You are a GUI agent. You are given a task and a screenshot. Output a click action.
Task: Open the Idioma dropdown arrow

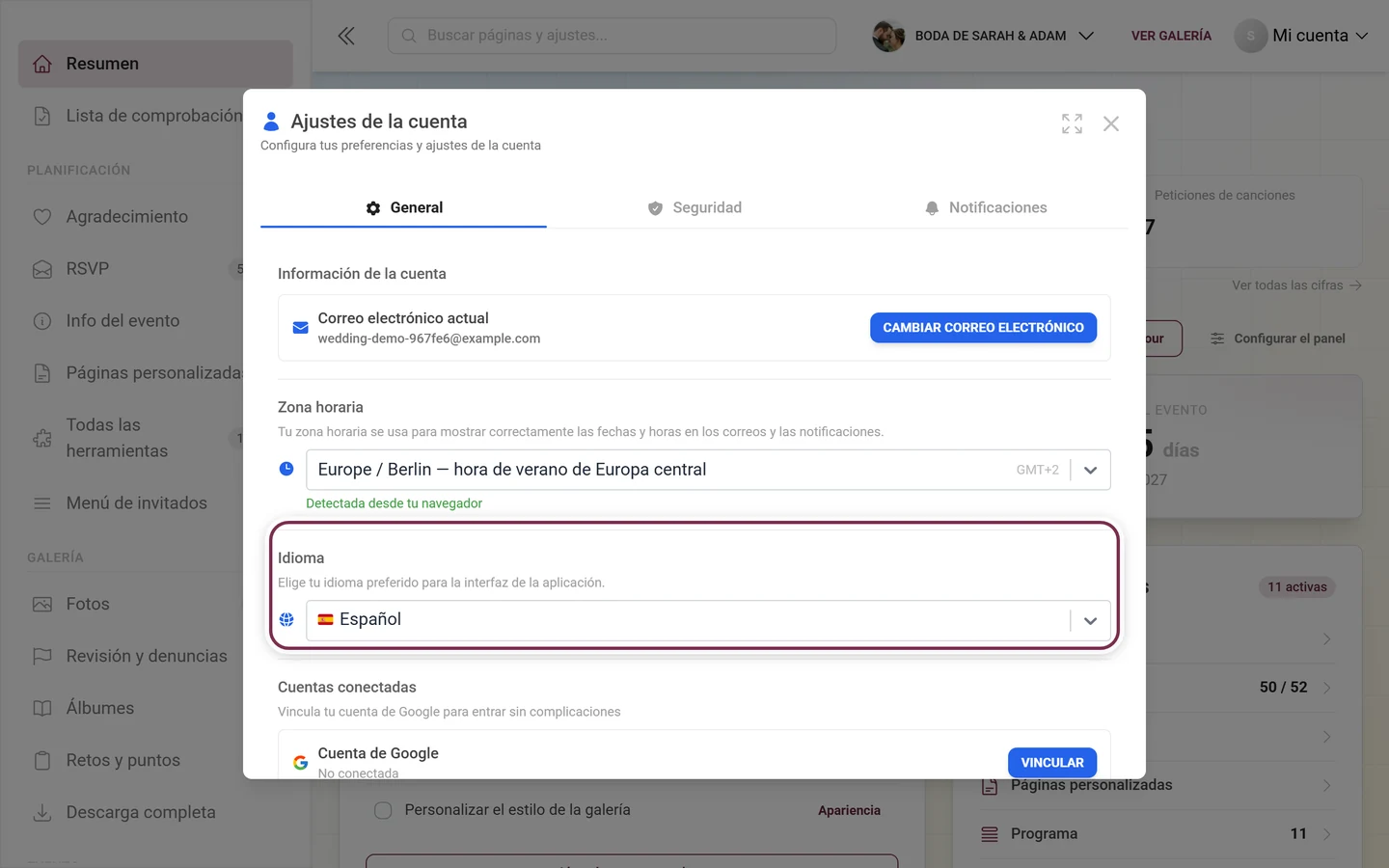pyautogui.click(x=1090, y=620)
